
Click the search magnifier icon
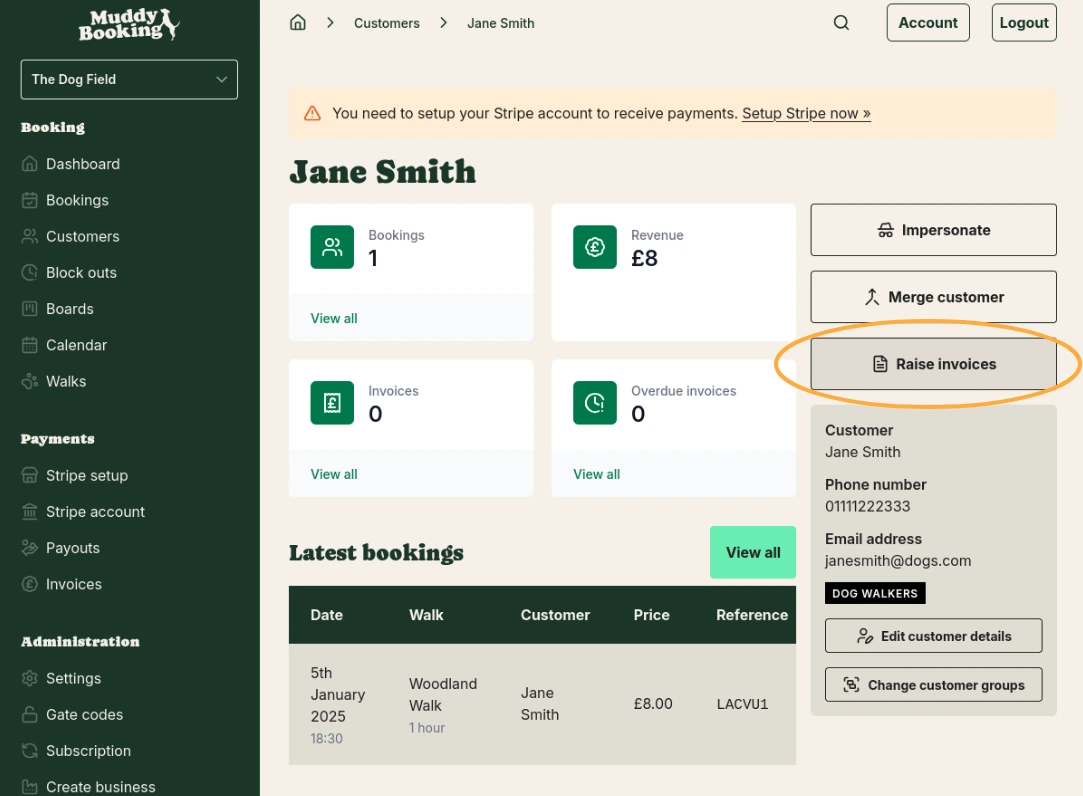pyautogui.click(x=841, y=22)
